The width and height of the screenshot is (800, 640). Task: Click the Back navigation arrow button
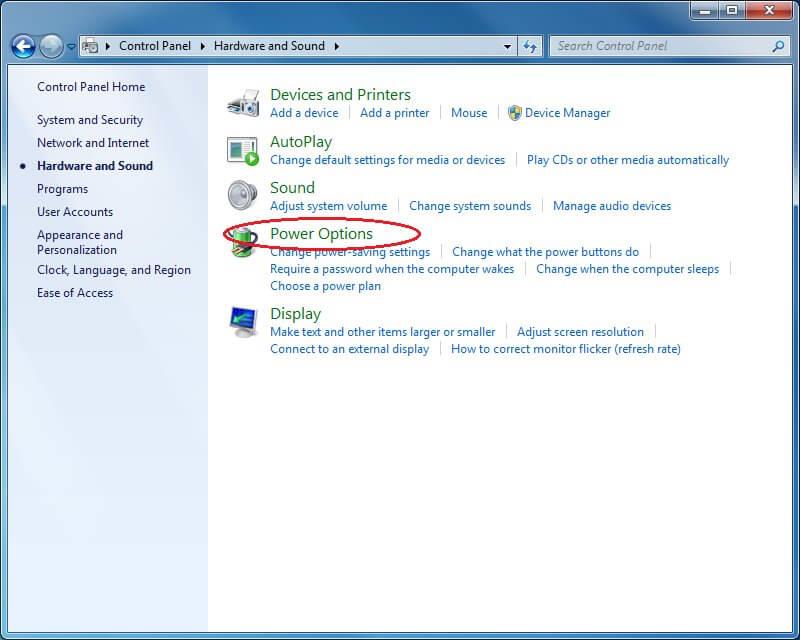click(x=23, y=46)
